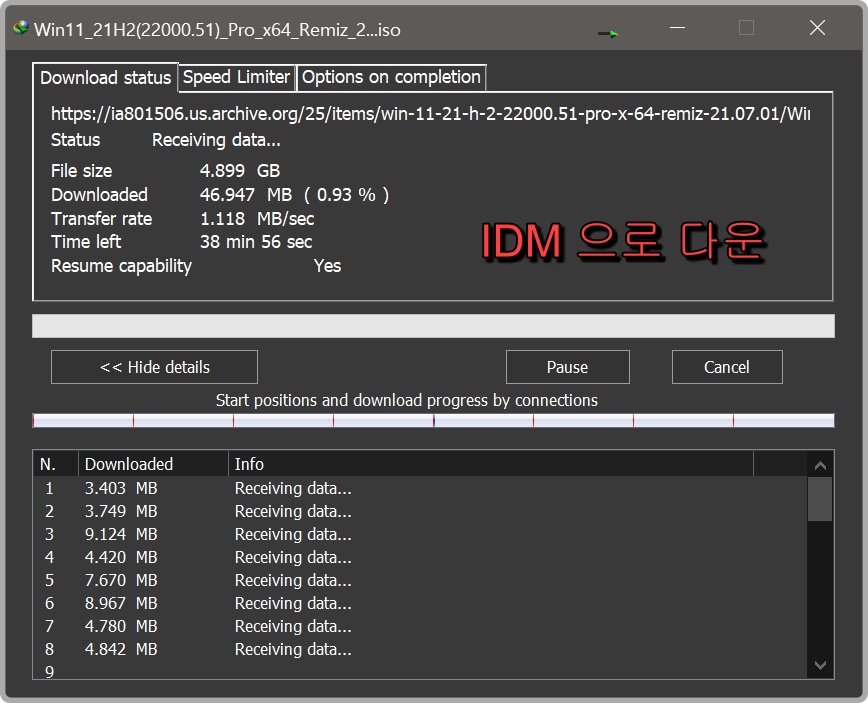868x703 pixels.
Task: Click the N. column header
Action: [x=56, y=464]
